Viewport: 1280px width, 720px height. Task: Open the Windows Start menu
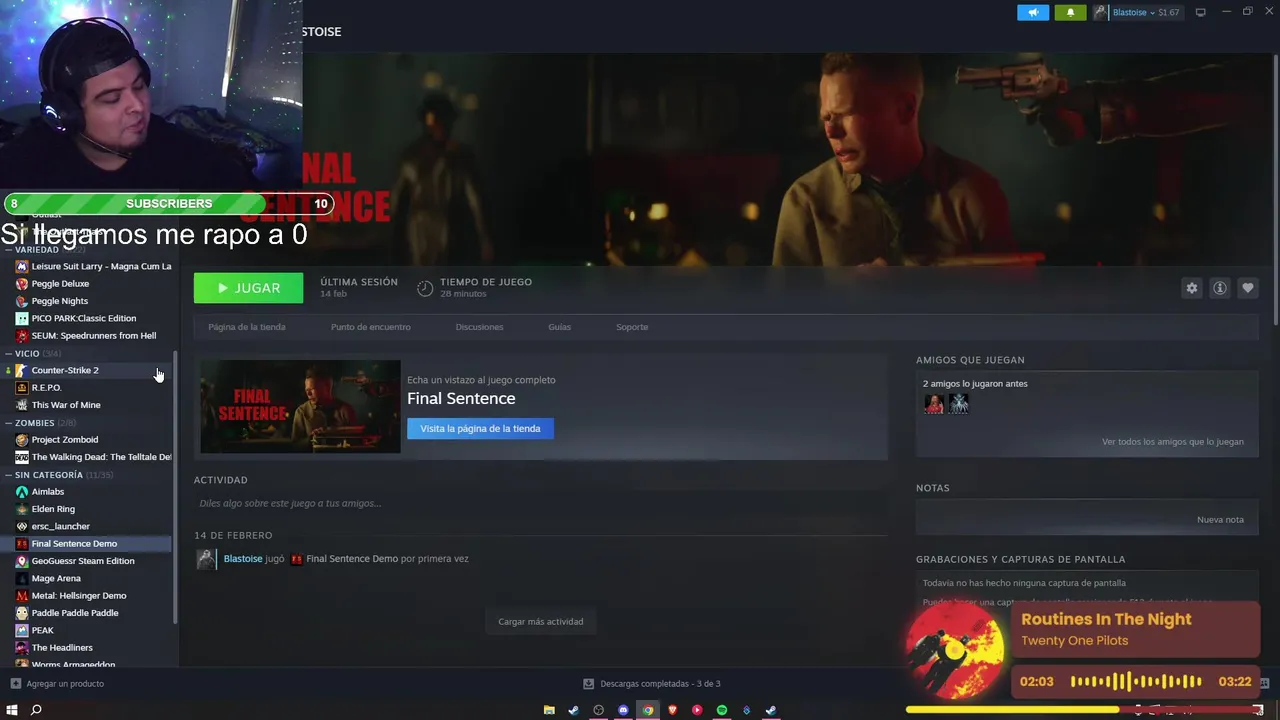pyautogui.click(x=12, y=710)
